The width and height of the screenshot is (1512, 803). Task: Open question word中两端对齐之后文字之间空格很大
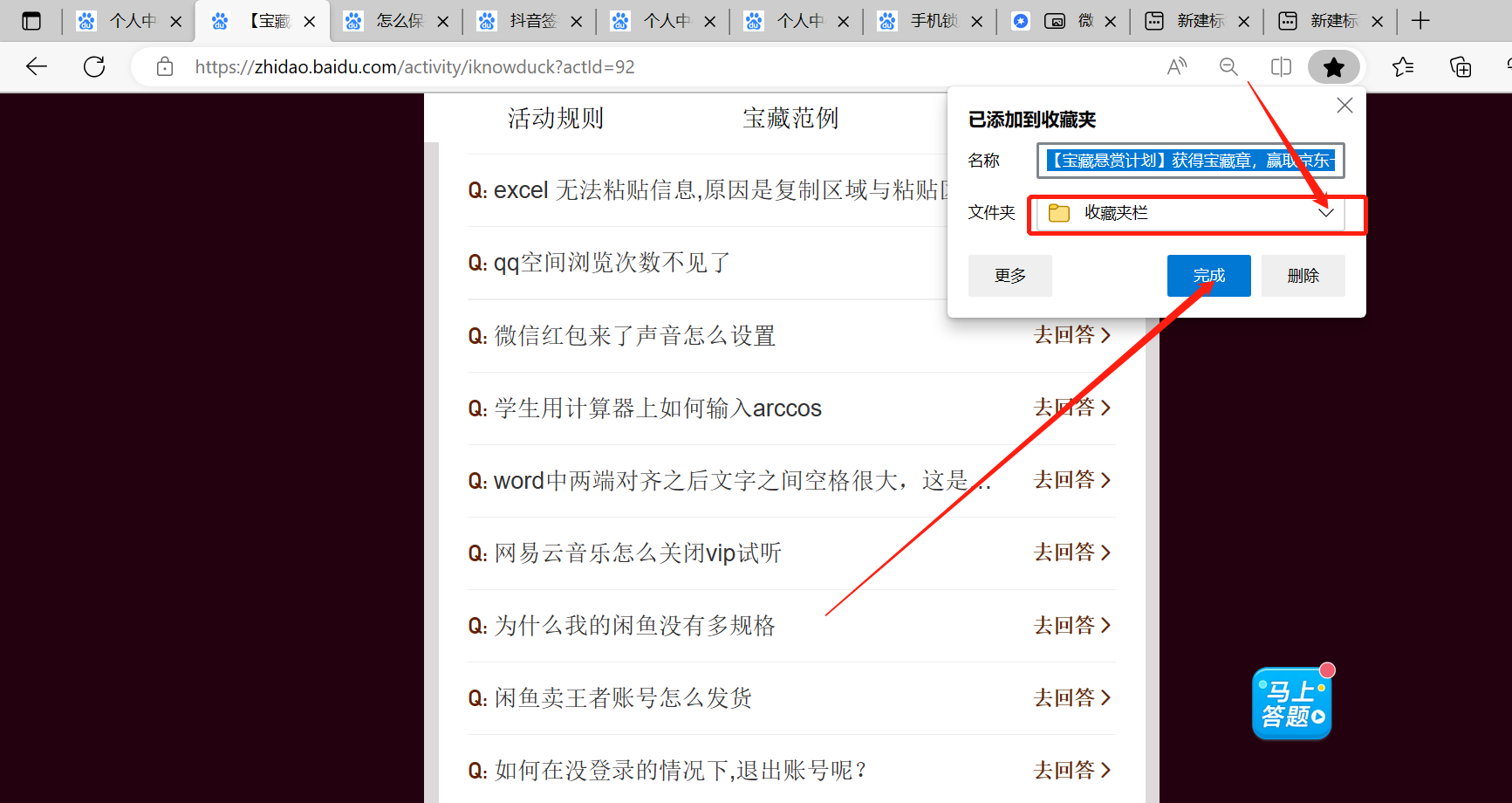[729, 480]
